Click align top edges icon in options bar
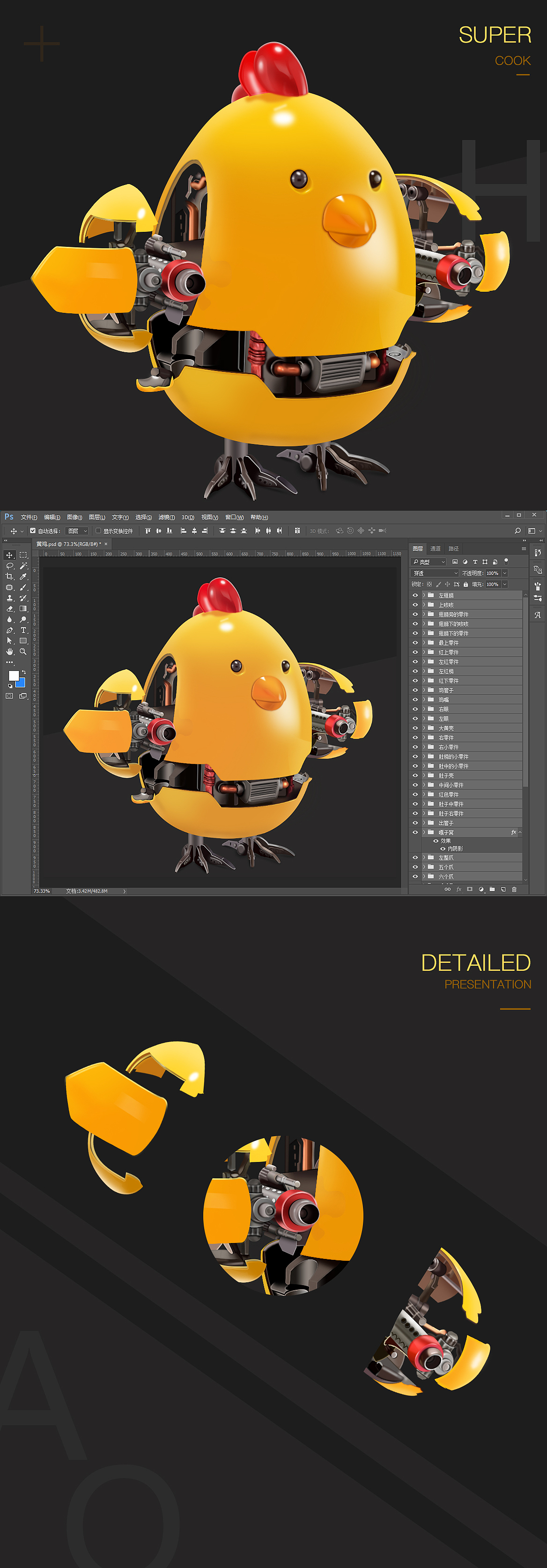 148,531
